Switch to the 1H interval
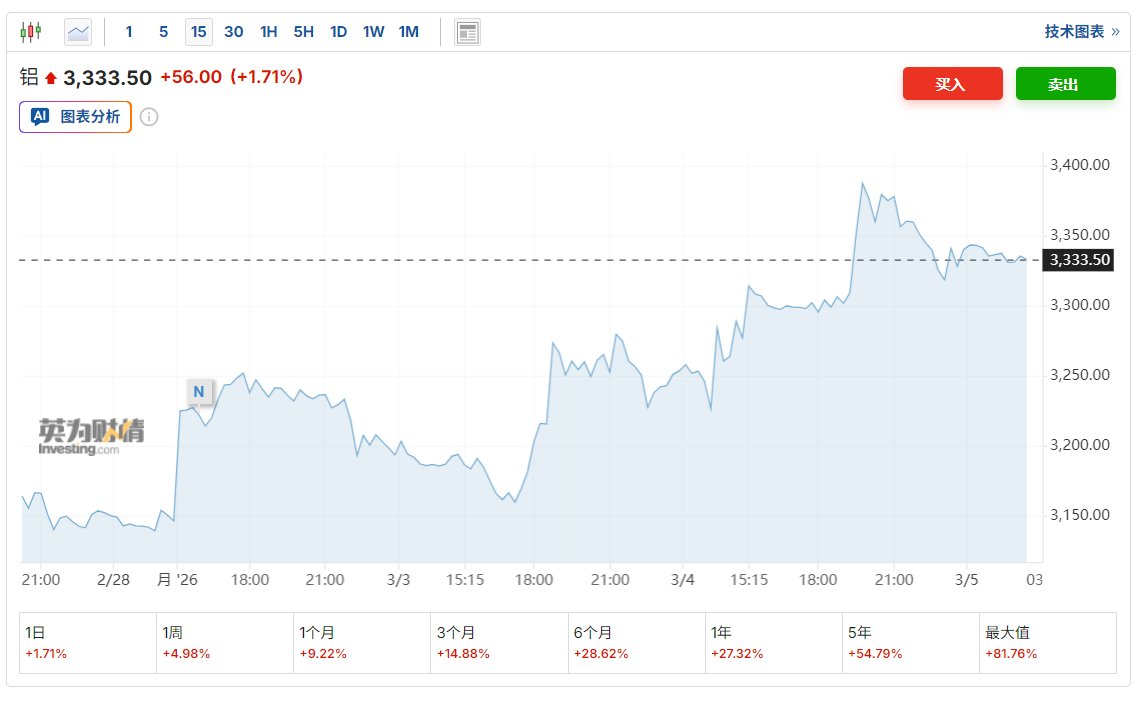 click(x=268, y=32)
